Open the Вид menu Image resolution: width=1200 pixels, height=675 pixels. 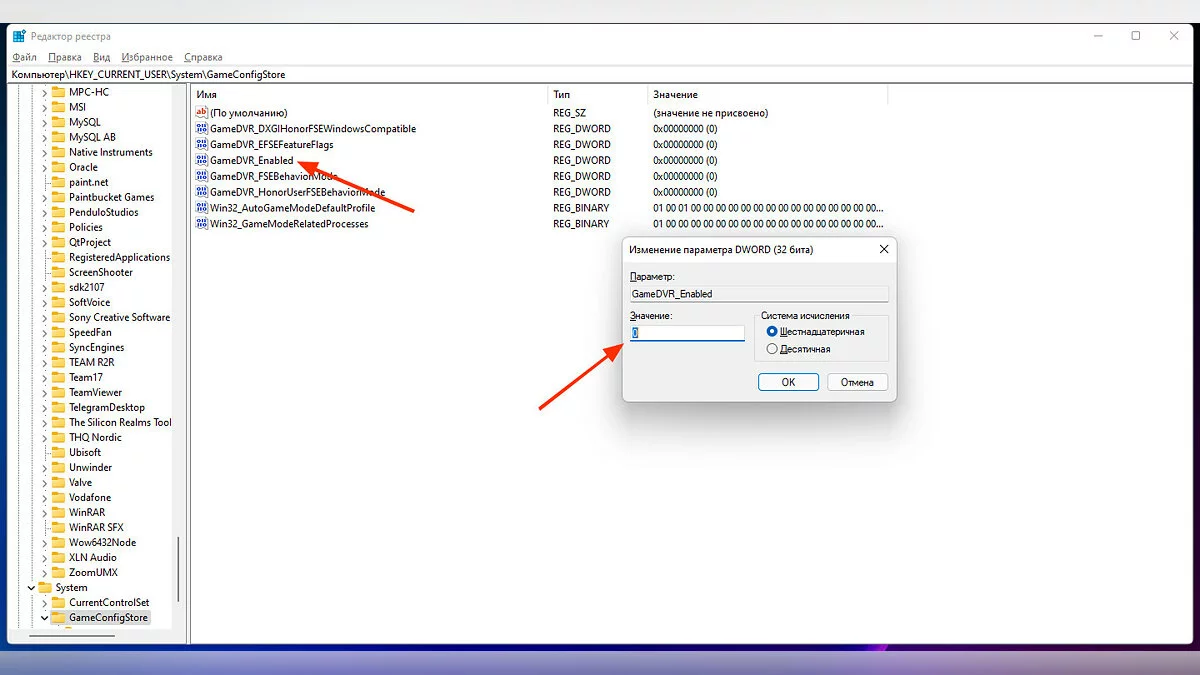coord(102,57)
